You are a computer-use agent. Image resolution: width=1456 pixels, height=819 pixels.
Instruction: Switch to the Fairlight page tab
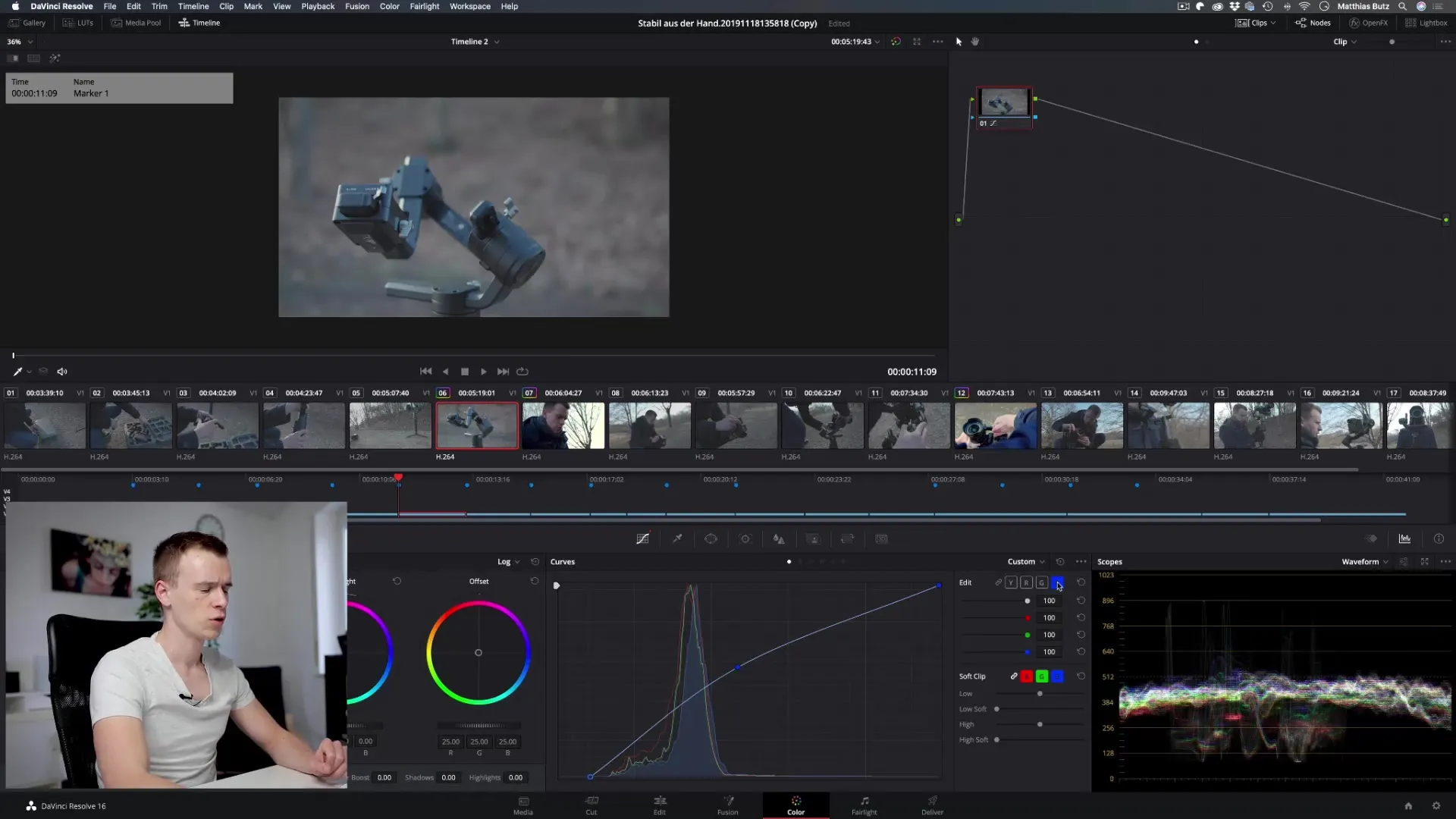[x=864, y=805]
